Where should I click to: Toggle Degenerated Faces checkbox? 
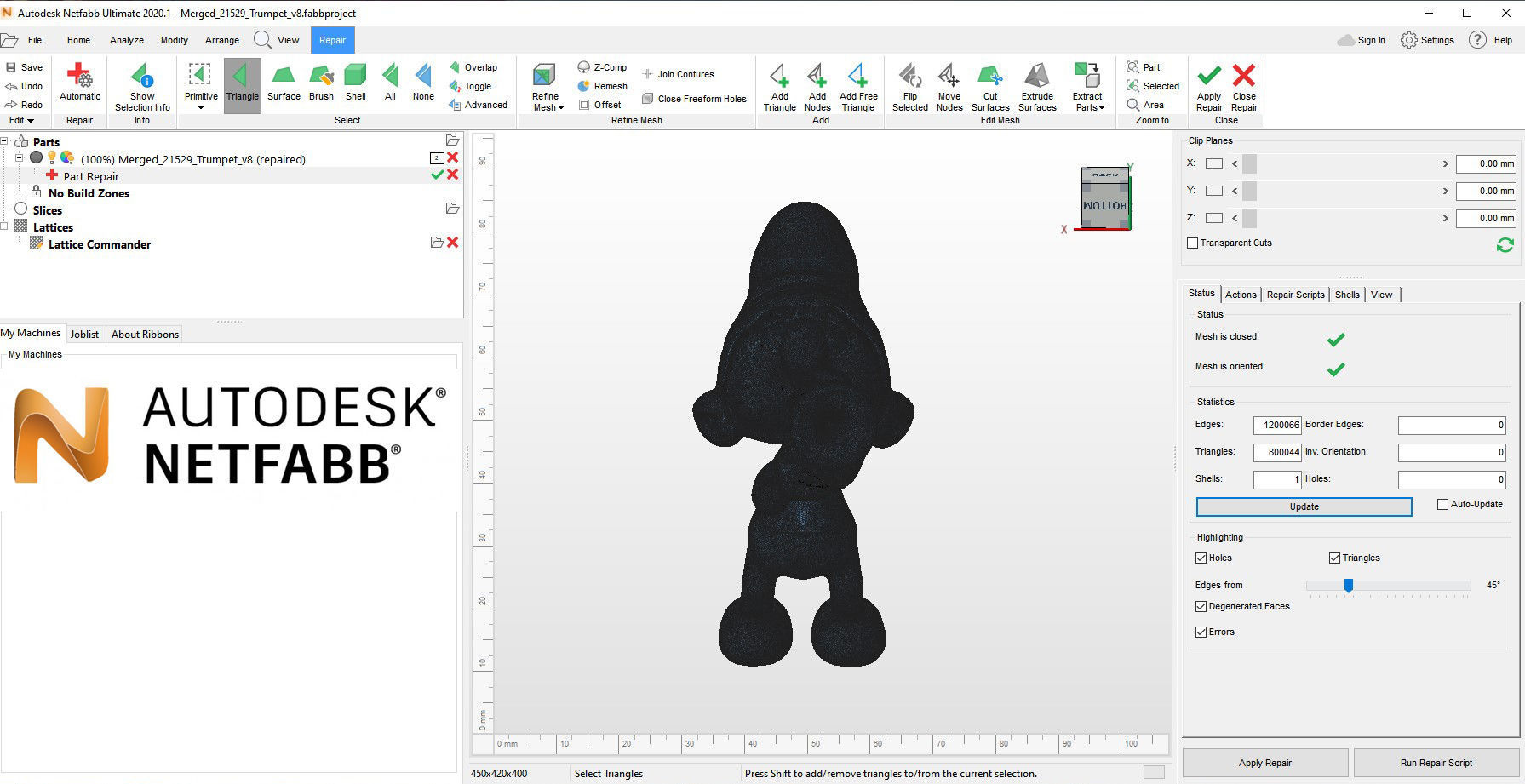1201,606
